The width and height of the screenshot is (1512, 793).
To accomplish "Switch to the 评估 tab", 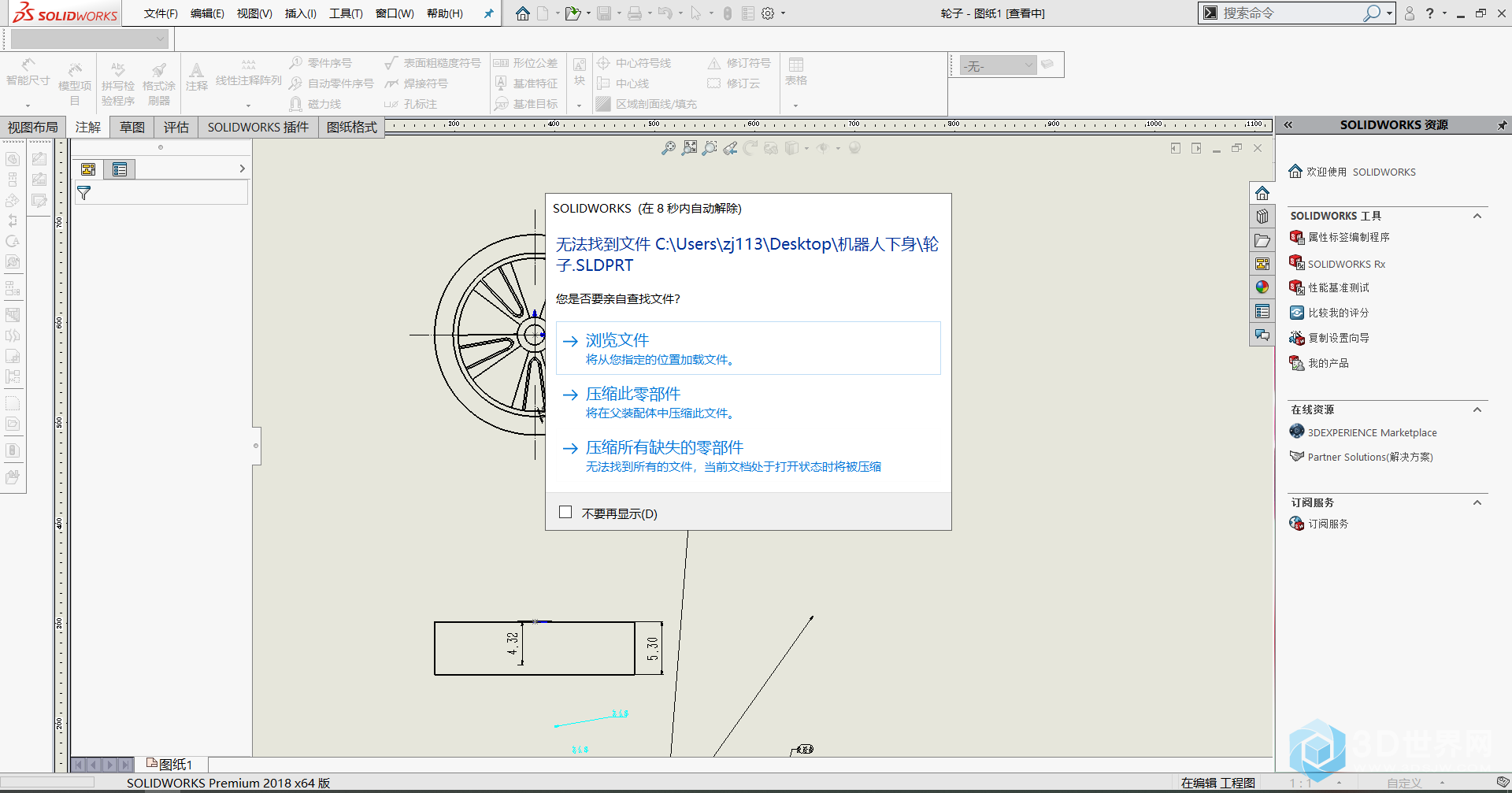I will [176, 128].
